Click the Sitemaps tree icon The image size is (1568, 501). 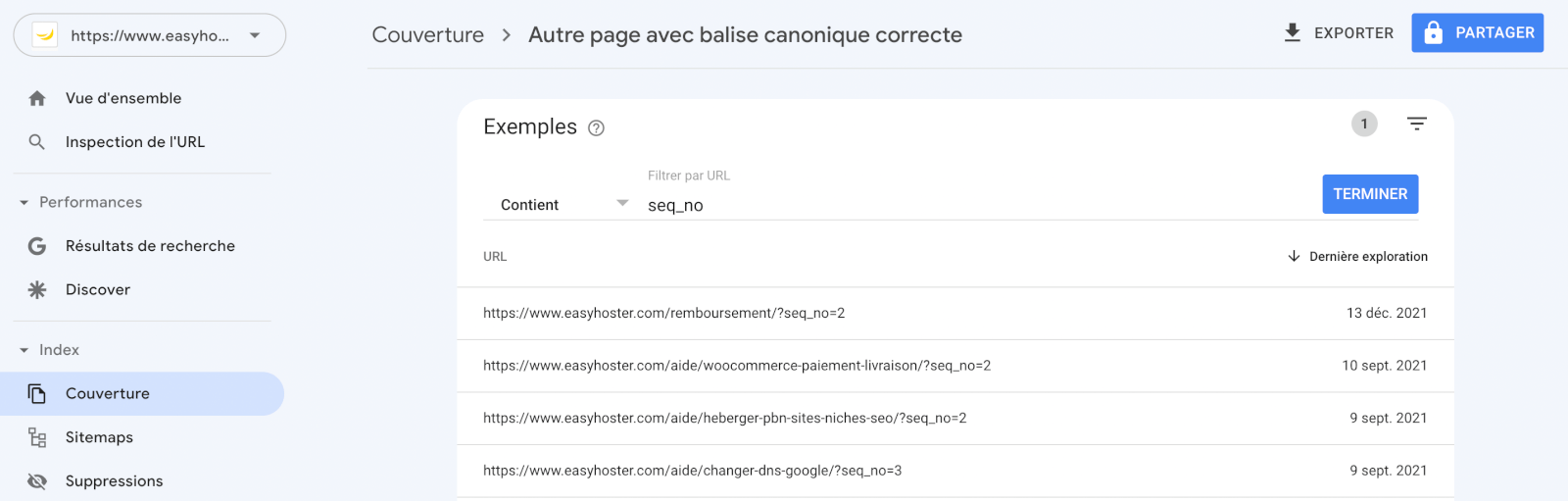tap(37, 437)
